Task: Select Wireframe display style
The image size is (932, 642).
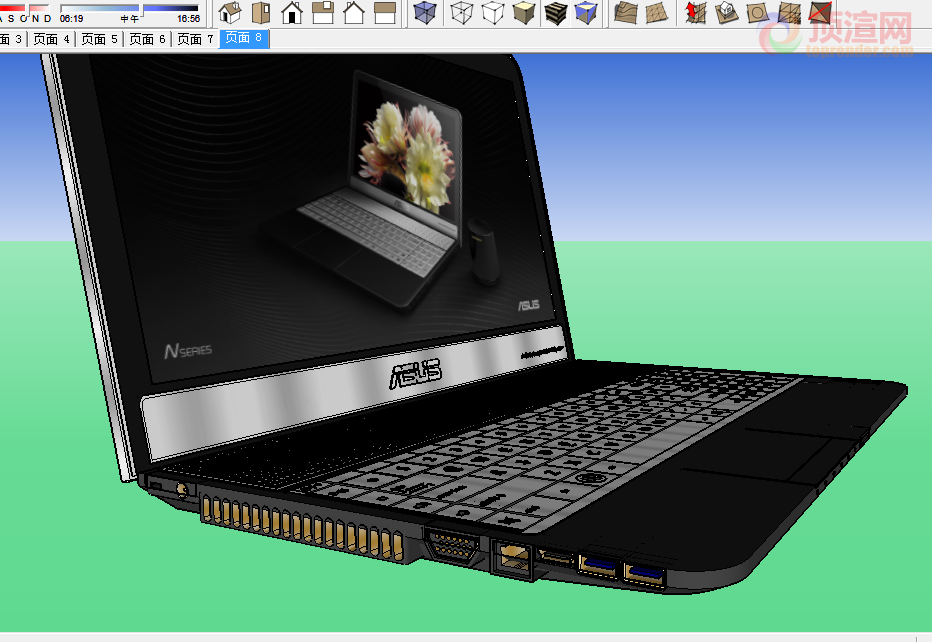Action: (x=462, y=12)
